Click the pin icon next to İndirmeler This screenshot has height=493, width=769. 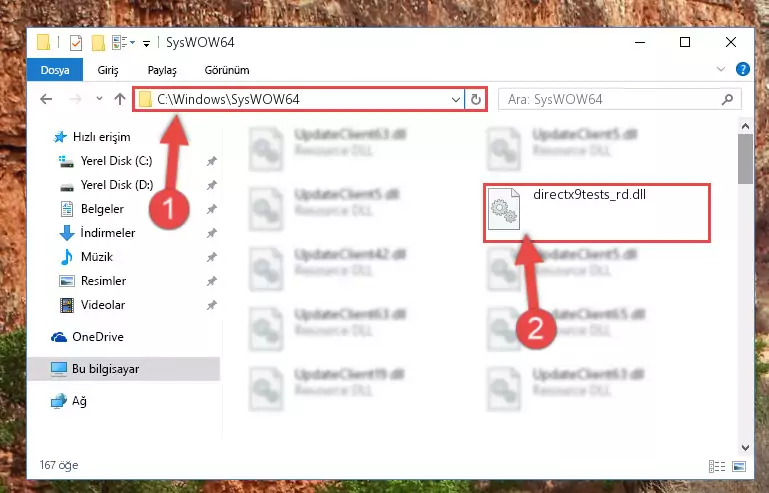pyautogui.click(x=211, y=233)
